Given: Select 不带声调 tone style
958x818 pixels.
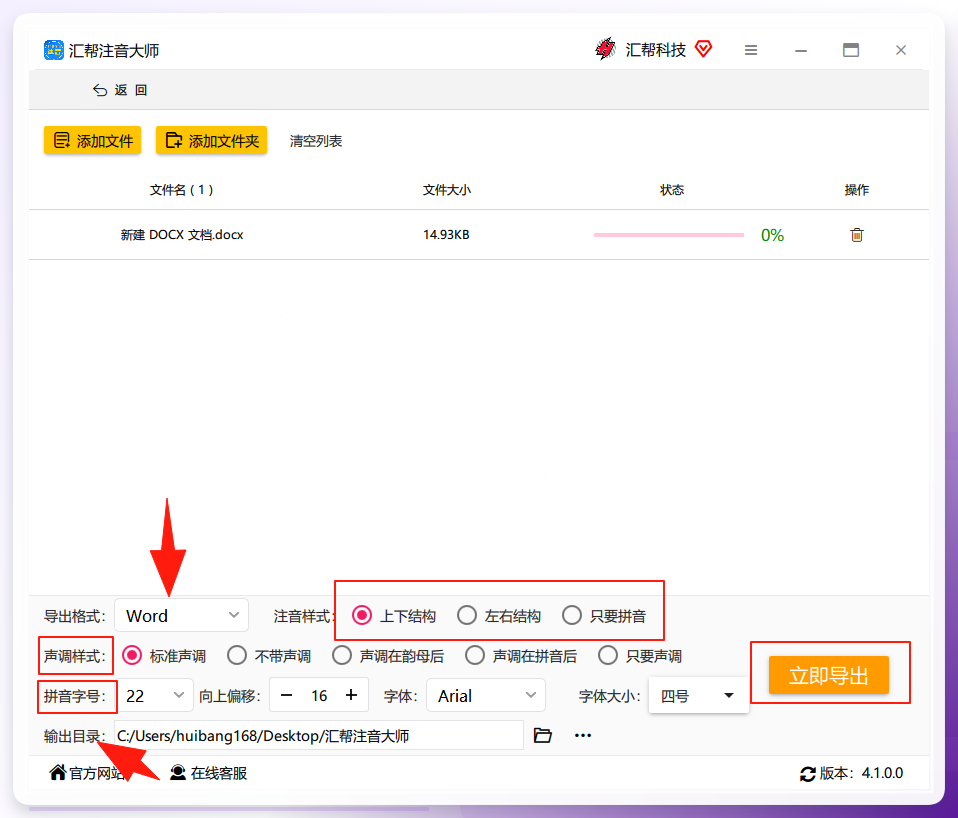Looking at the screenshot, I should point(269,656).
